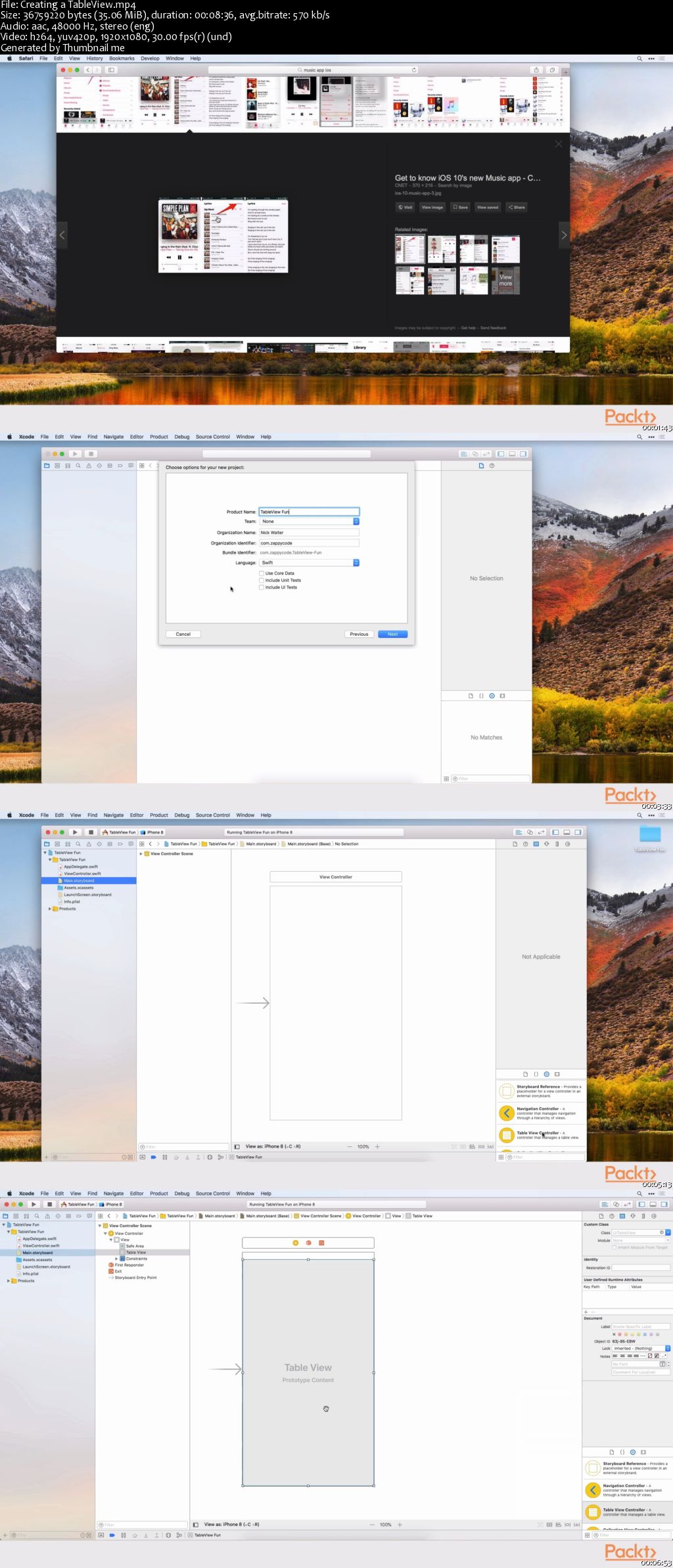Toggle the navigator pane button in the Table View Xcode window
The width and height of the screenshot is (673, 1568).
pos(641,1204)
